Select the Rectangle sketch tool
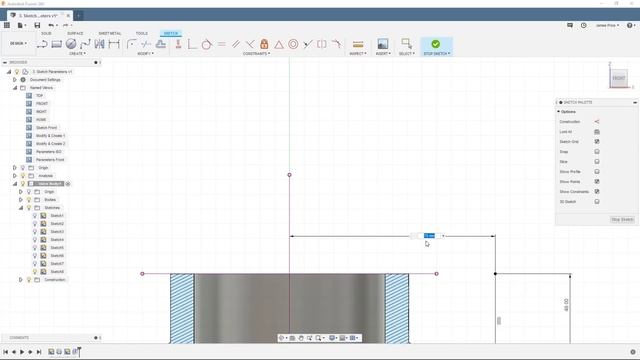The height and width of the screenshot is (360, 640). point(56,44)
